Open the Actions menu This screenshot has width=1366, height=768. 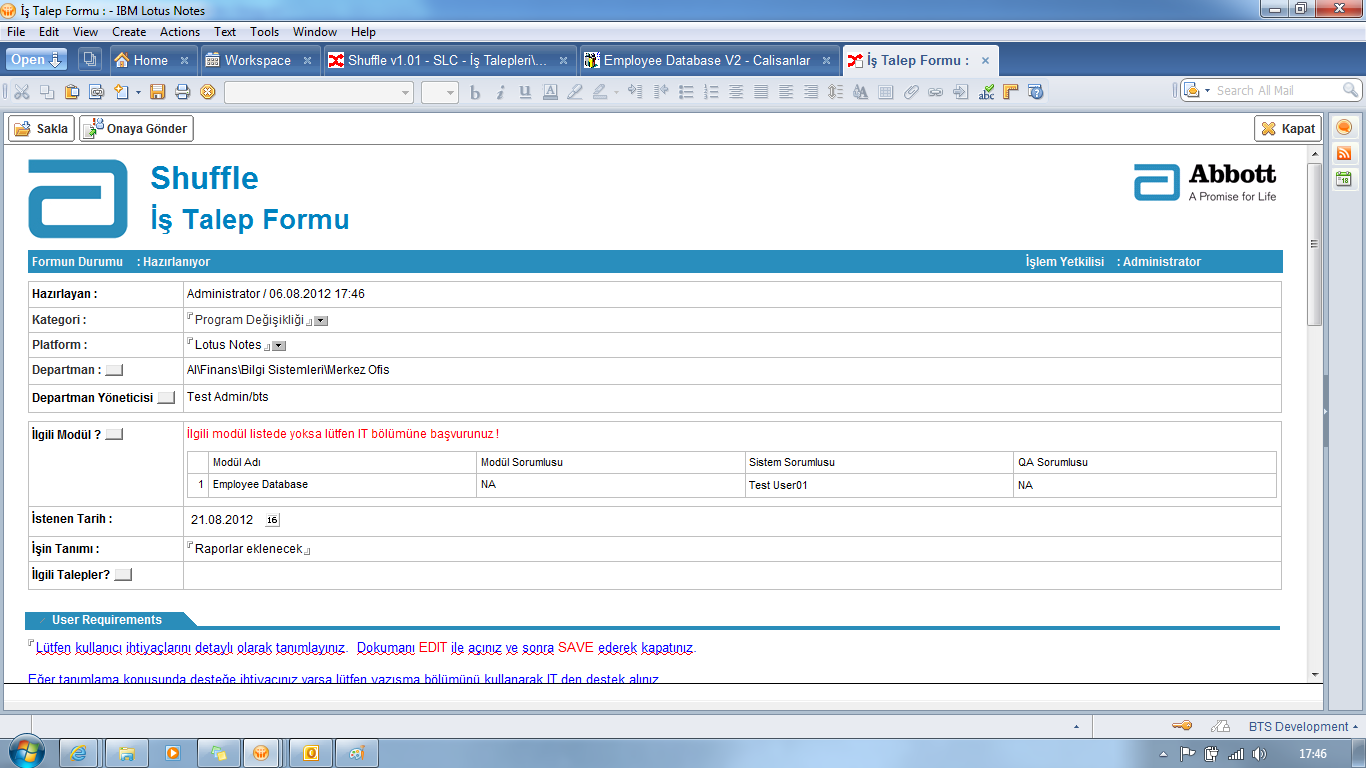(x=180, y=32)
